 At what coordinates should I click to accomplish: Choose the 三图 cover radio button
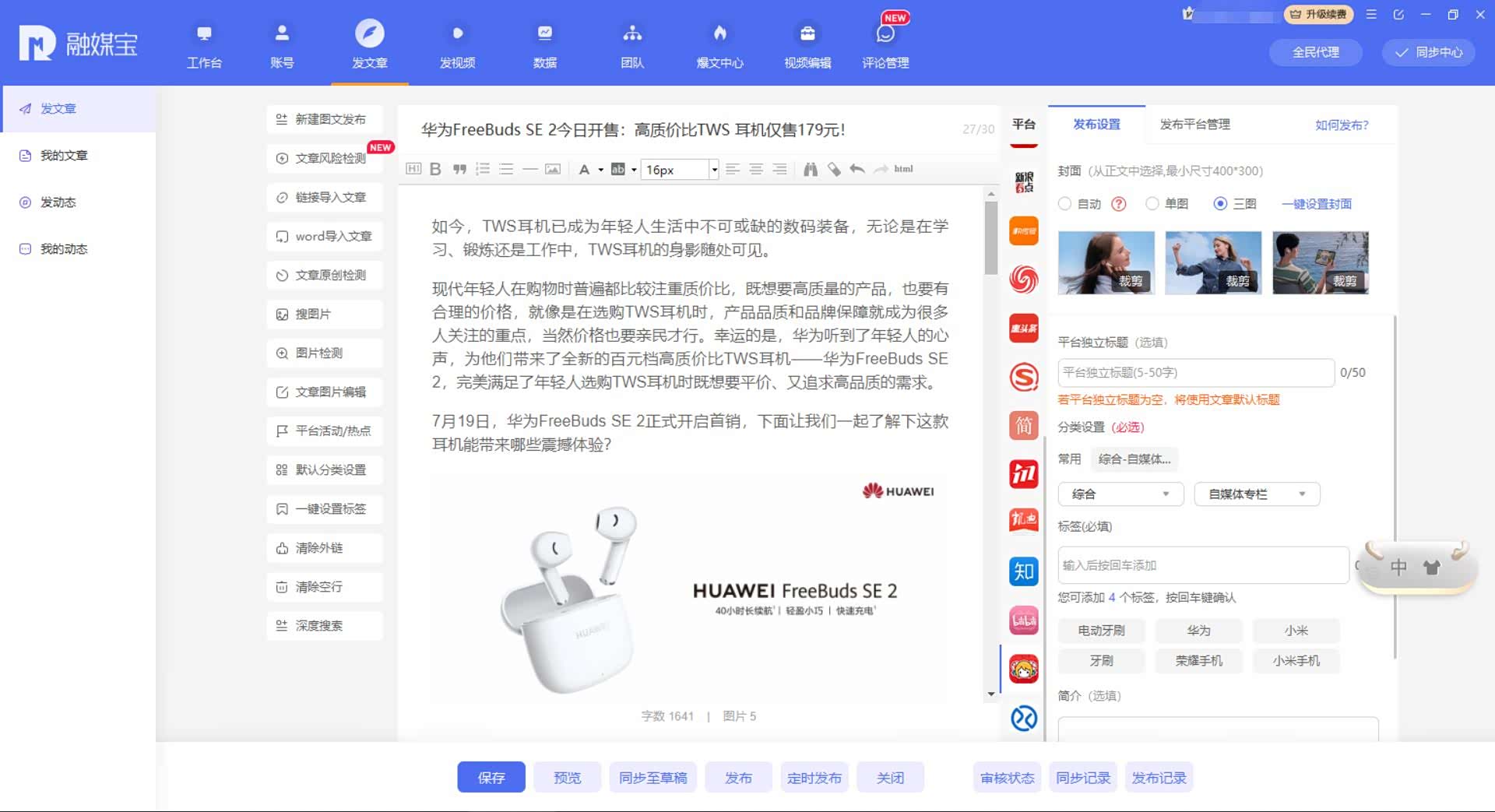click(1220, 204)
